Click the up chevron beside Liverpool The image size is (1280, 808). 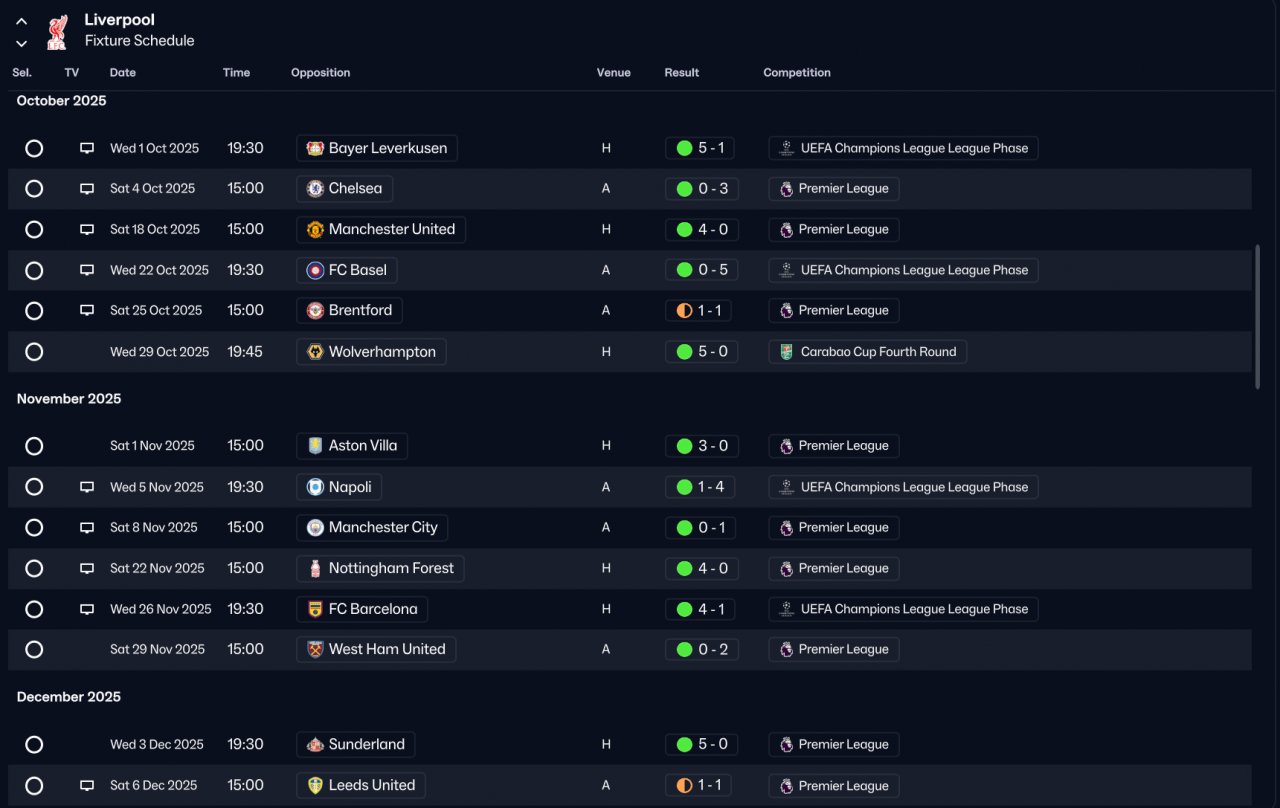tap(21, 21)
